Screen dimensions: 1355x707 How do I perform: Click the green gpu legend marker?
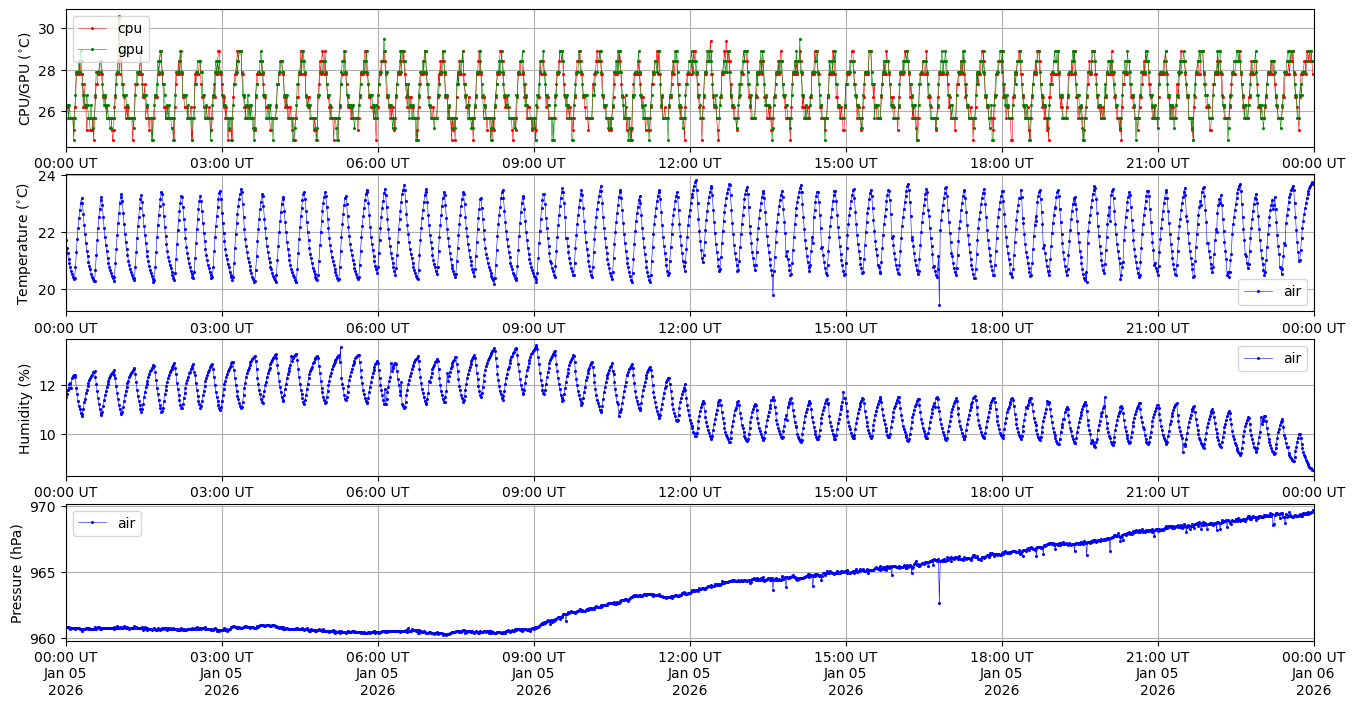click(92, 49)
